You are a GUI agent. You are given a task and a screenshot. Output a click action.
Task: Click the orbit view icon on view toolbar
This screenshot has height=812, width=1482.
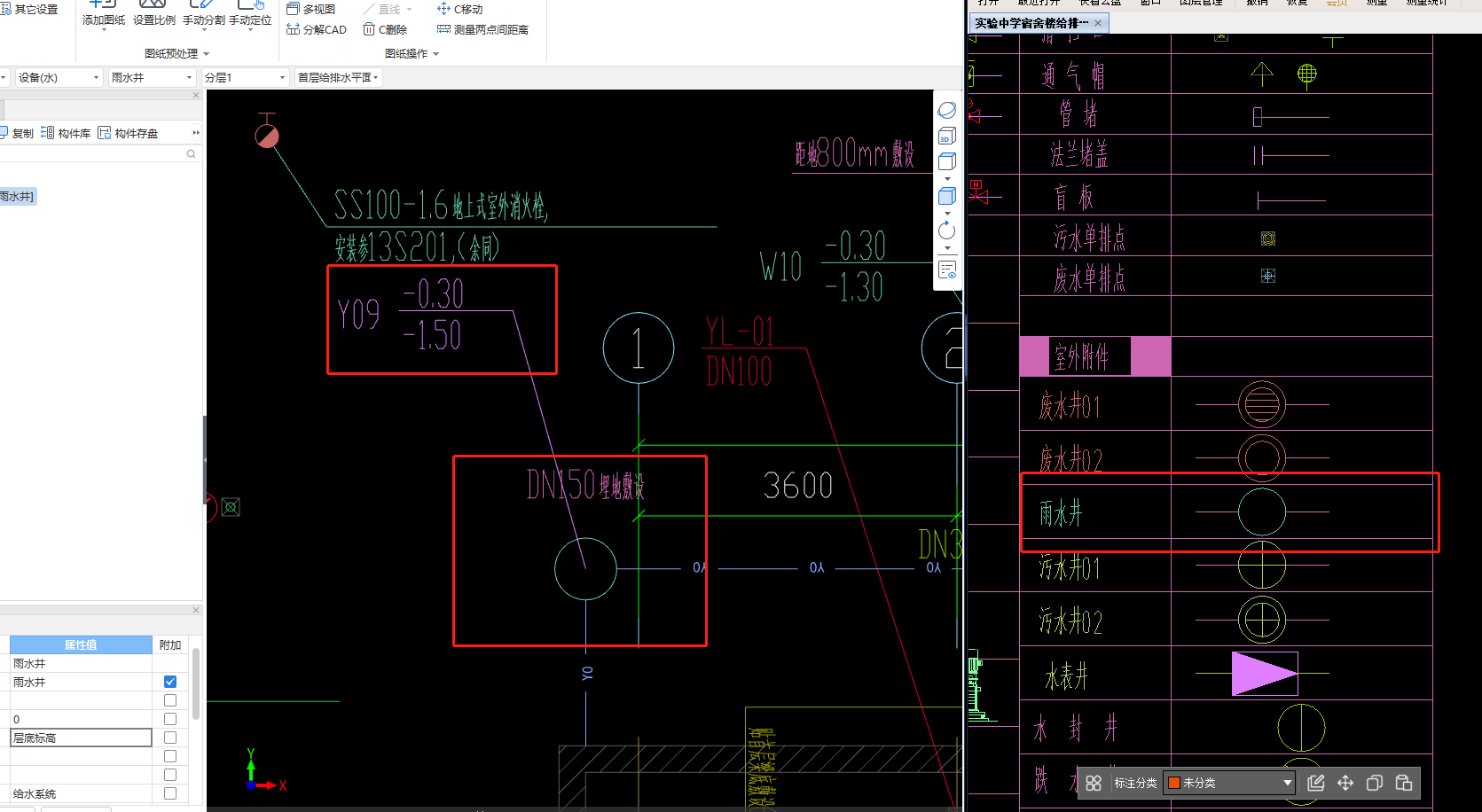click(947, 110)
